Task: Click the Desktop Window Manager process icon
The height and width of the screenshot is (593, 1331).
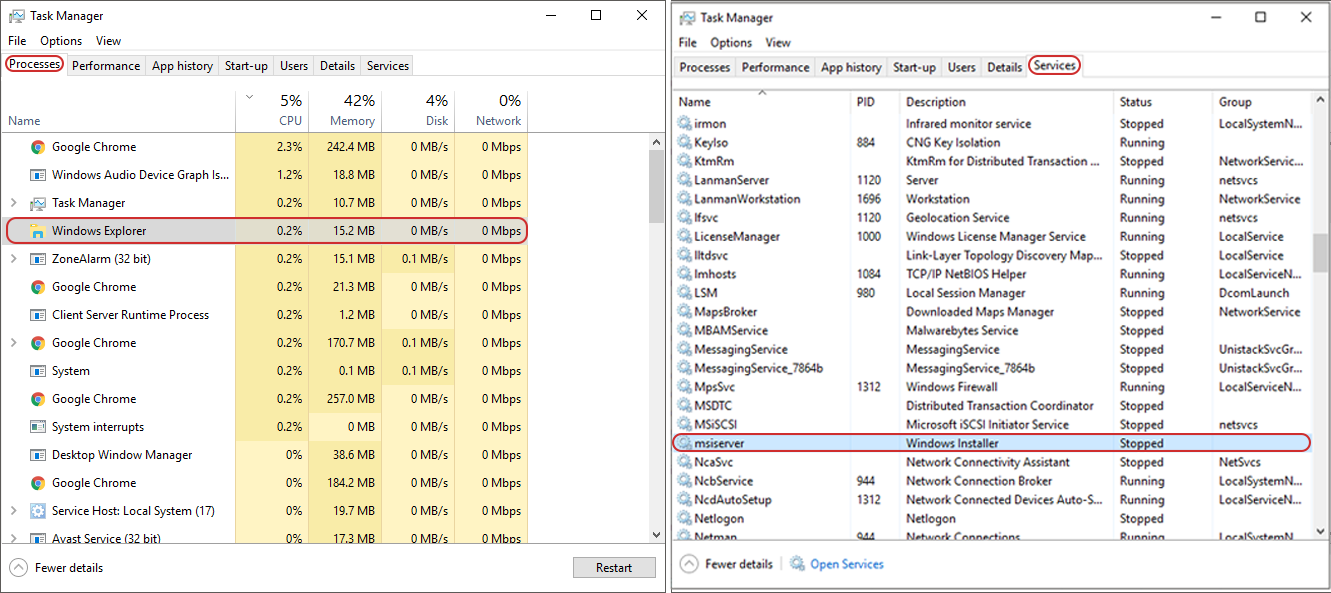Action: click(x=38, y=455)
